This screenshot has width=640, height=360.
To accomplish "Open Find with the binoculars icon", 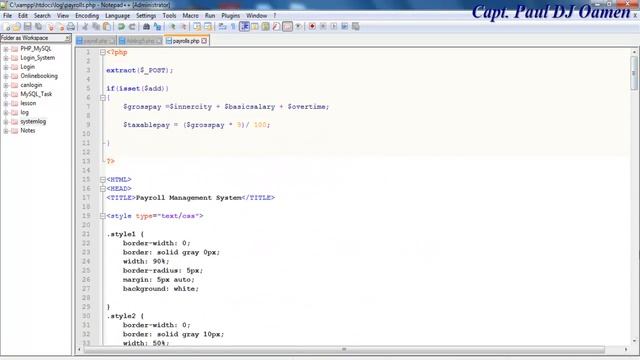I will [x=147, y=27].
